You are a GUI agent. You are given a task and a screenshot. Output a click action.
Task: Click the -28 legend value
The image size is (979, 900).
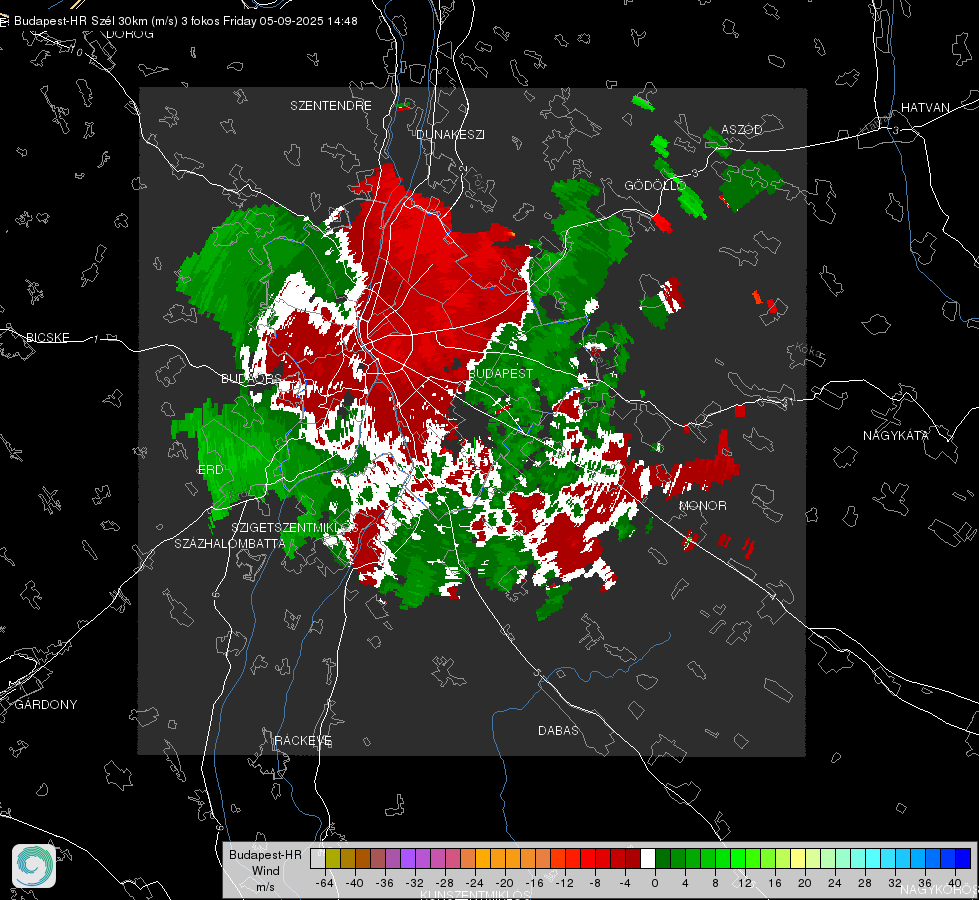pyautogui.click(x=445, y=883)
